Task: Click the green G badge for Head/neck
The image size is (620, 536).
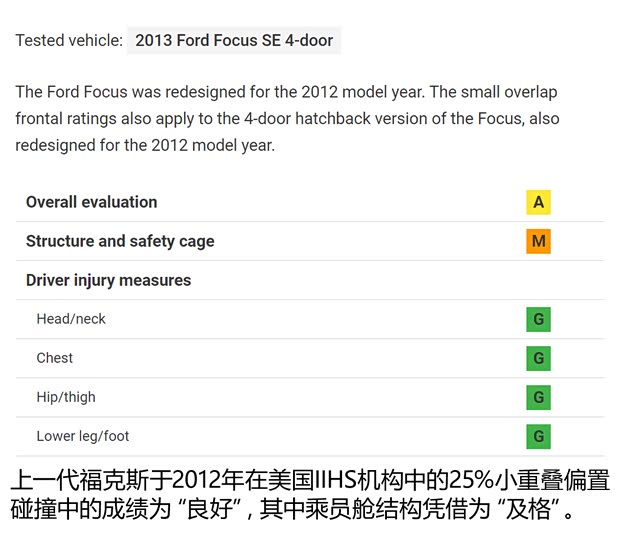Action: click(x=538, y=320)
